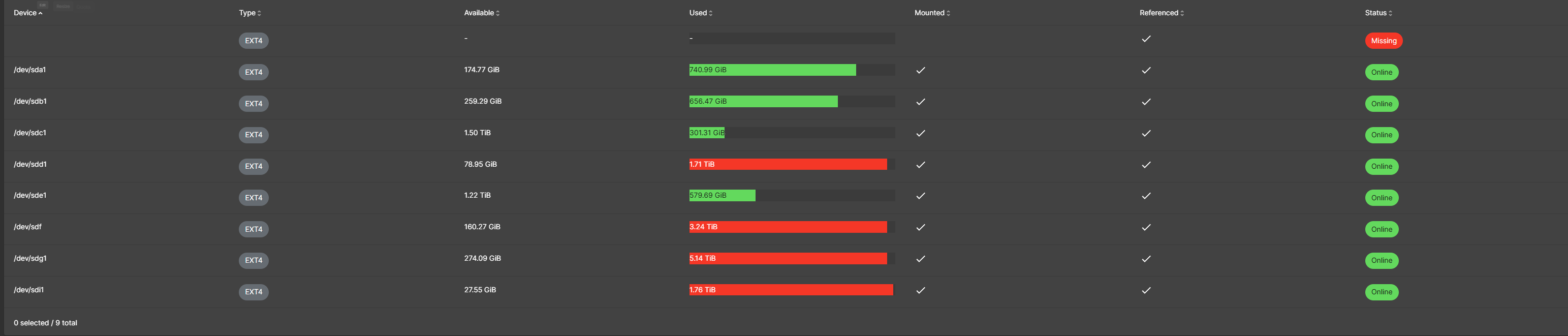Click the Mounted checkmark for /dev/sde1
The width and height of the screenshot is (1568, 336).
[920, 196]
